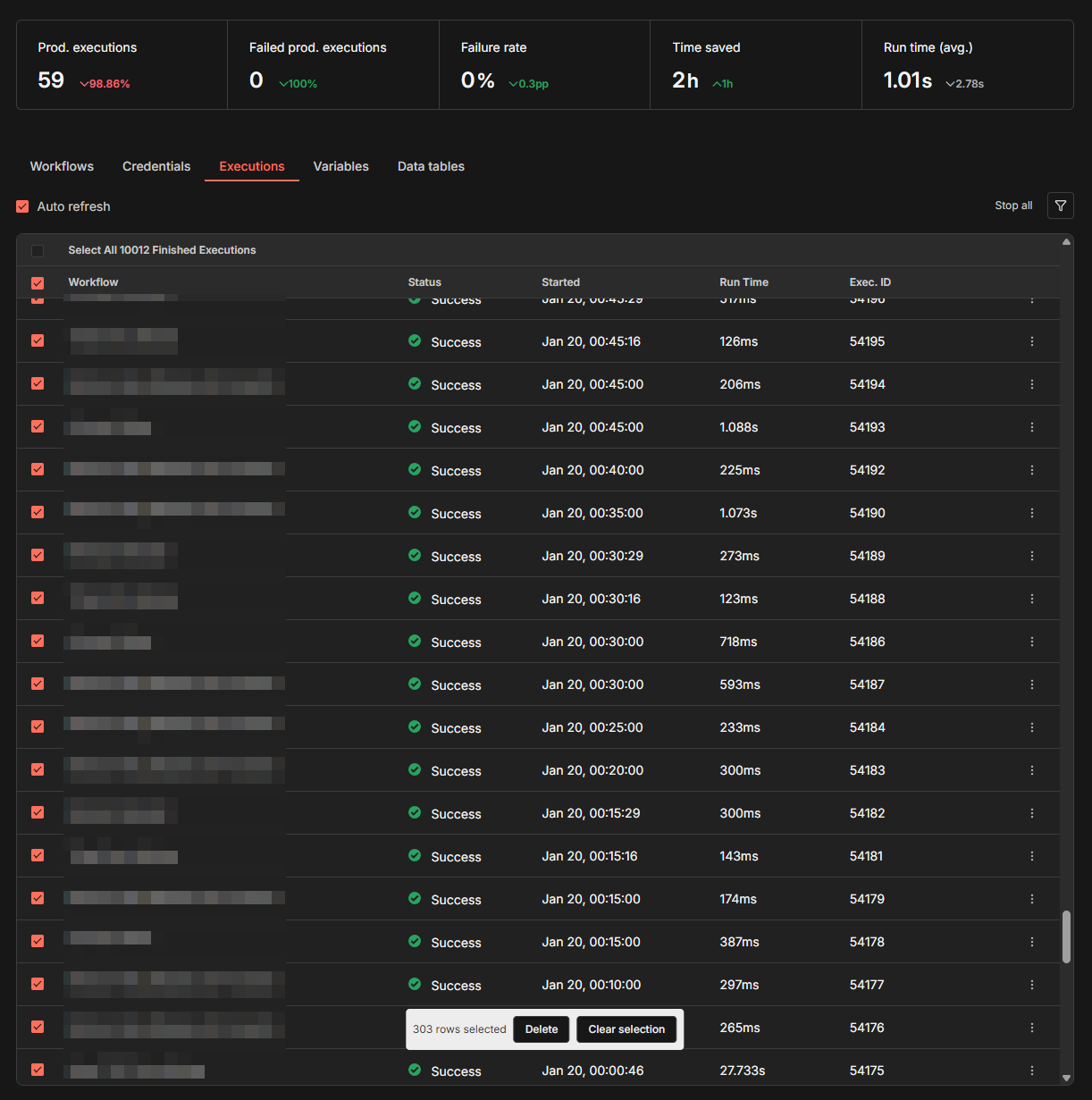Click Stop all executions
1092x1100 pixels.
coord(1013,206)
